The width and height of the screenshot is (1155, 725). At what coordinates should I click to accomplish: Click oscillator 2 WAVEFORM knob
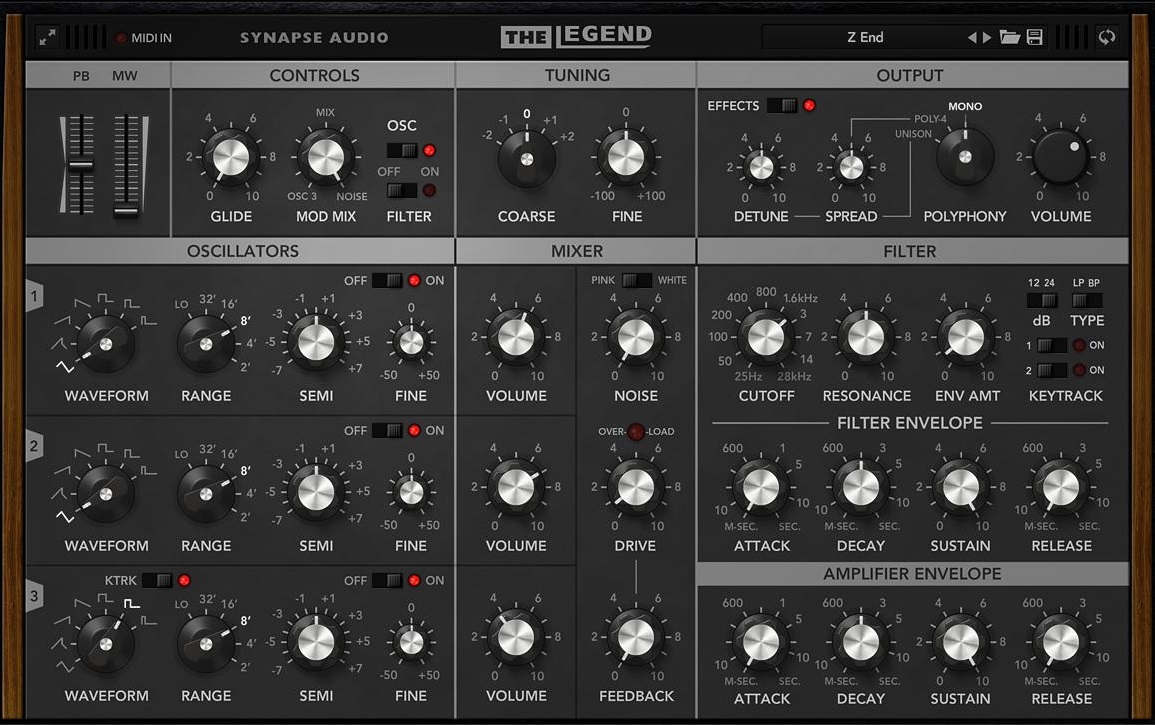pyautogui.click(x=106, y=494)
